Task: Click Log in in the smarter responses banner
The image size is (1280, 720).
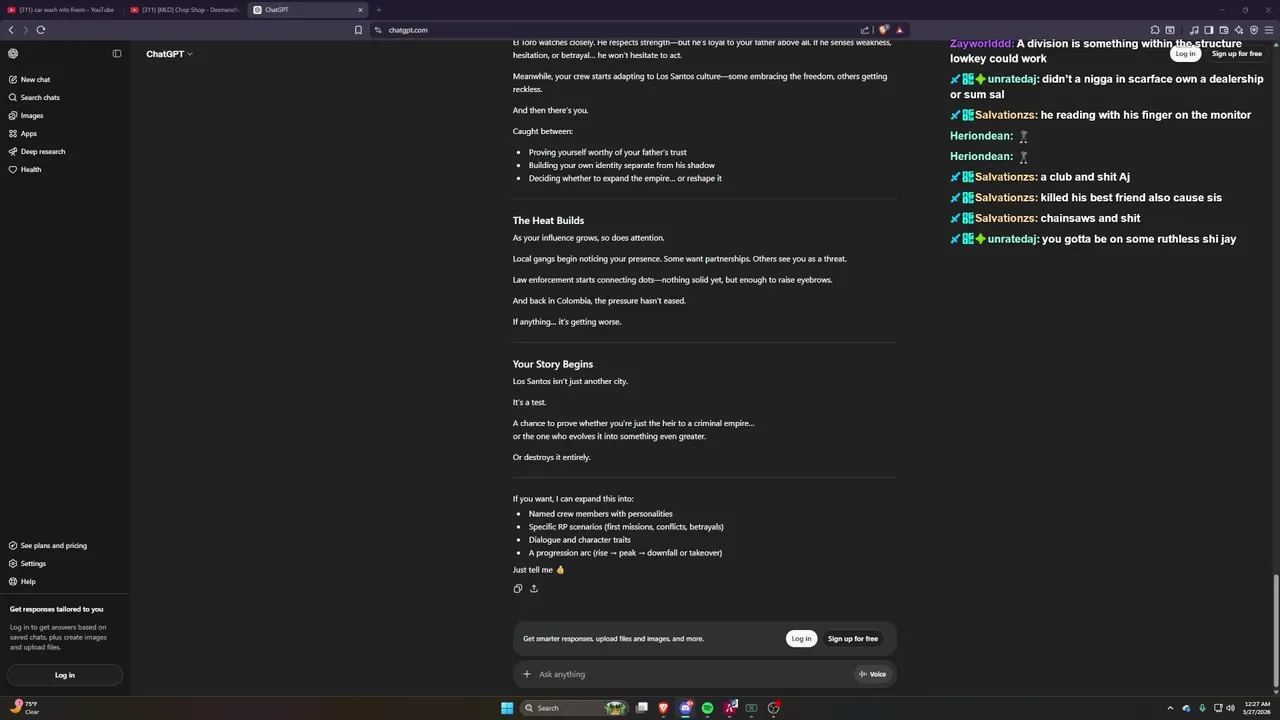Action: point(801,638)
